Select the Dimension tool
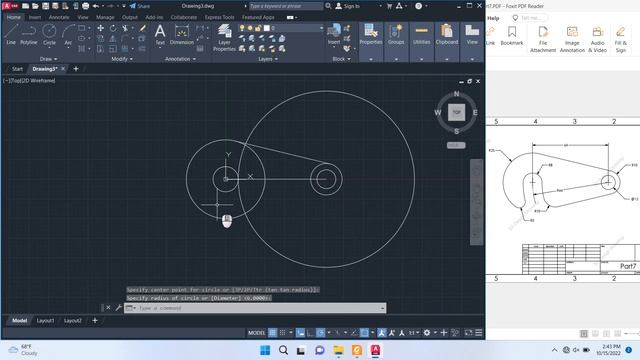This screenshot has height=360, width=640. (182, 34)
